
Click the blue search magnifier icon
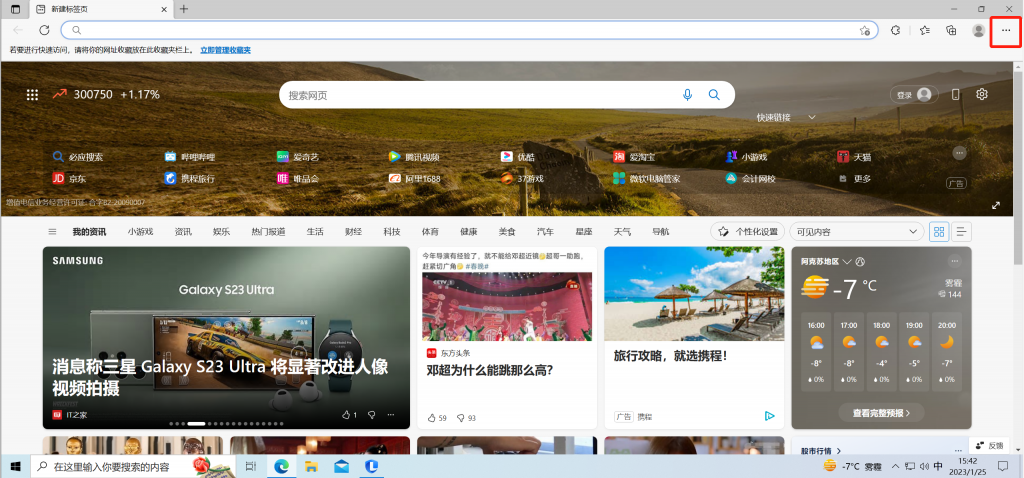click(x=714, y=95)
